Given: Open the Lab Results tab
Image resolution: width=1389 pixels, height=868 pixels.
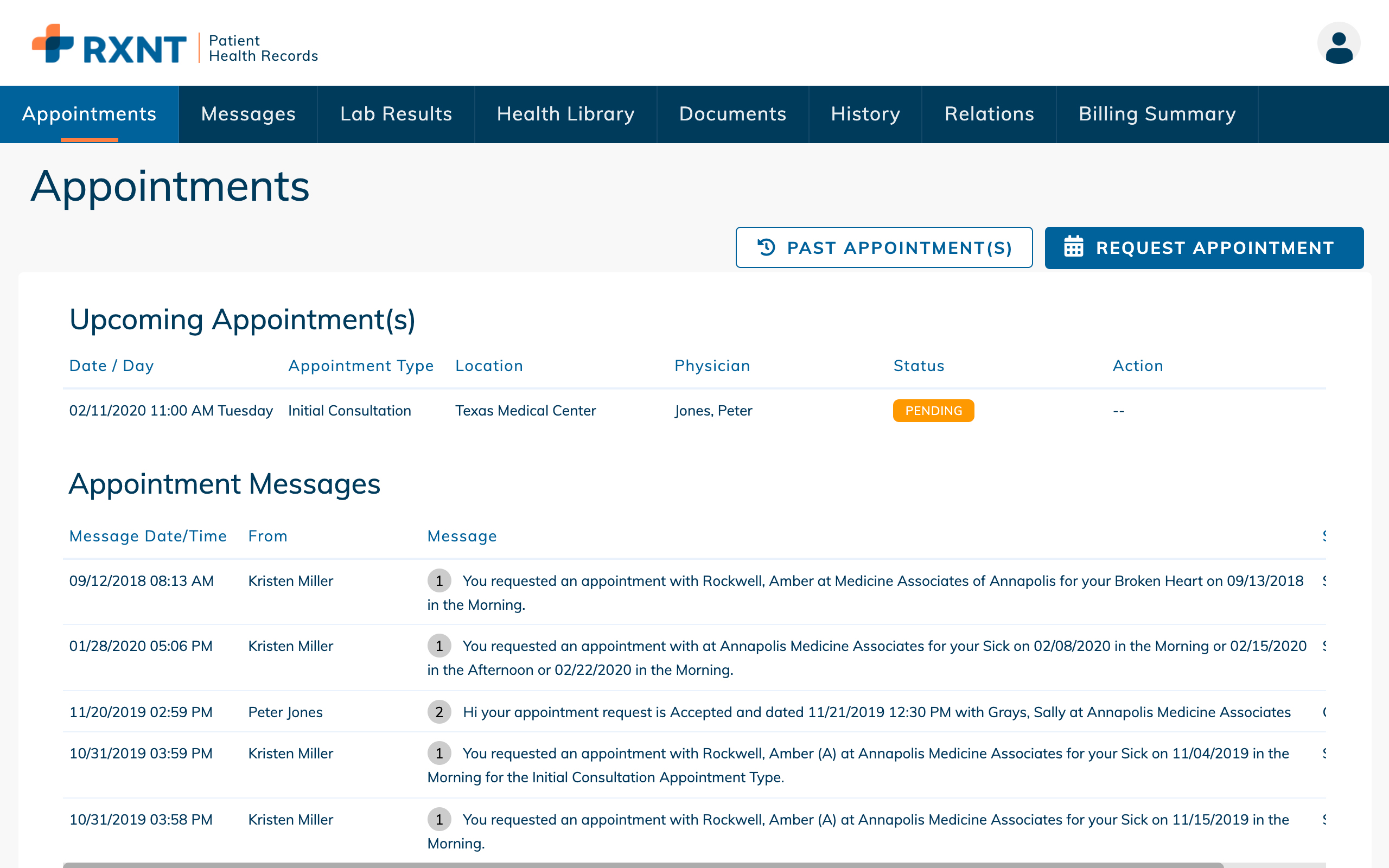Looking at the screenshot, I should 396,114.
